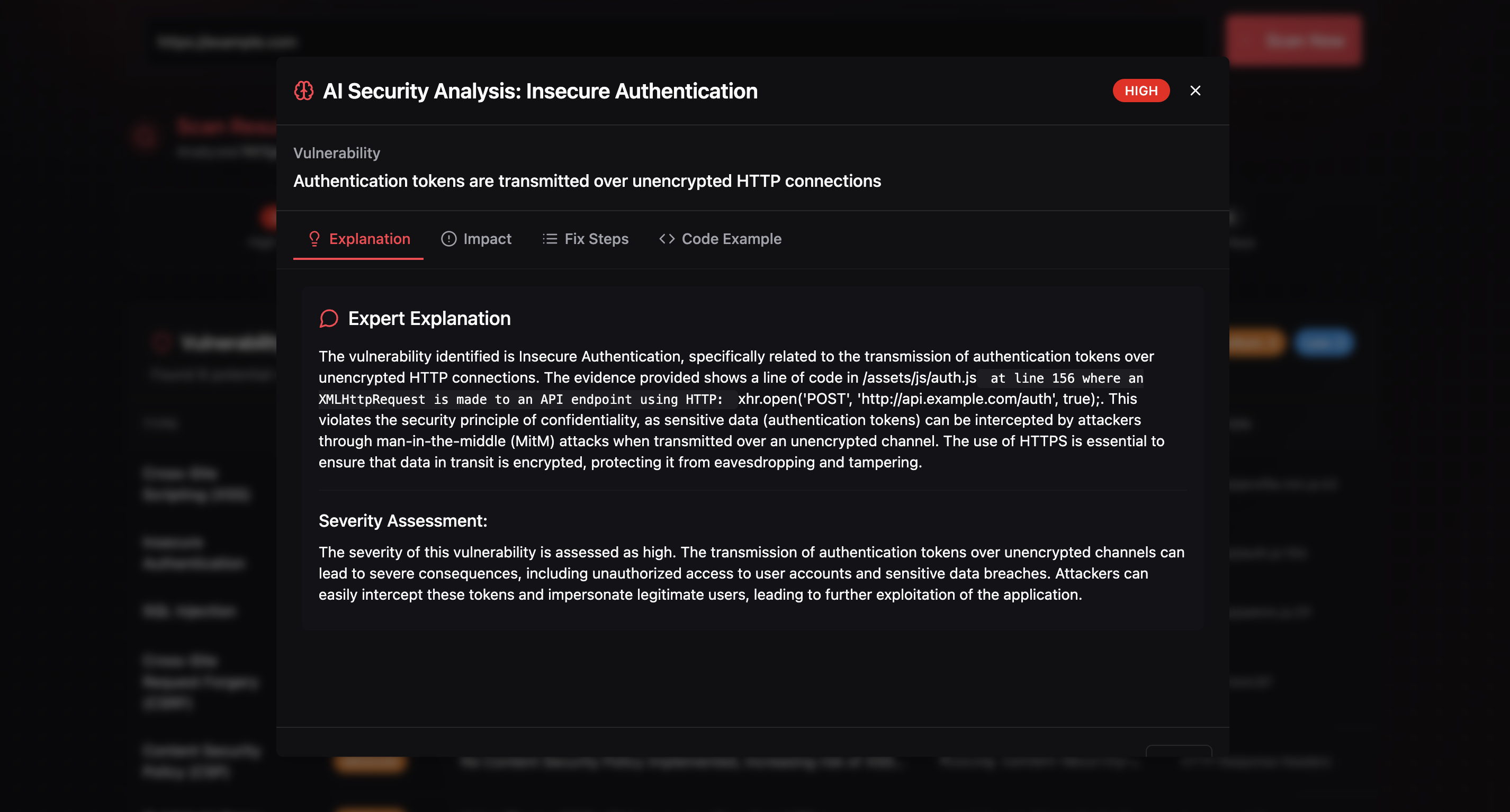Click the cut-off outlined button at the dialog's bottom right
This screenshot has width=1510, height=812.
pos(1178,750)
